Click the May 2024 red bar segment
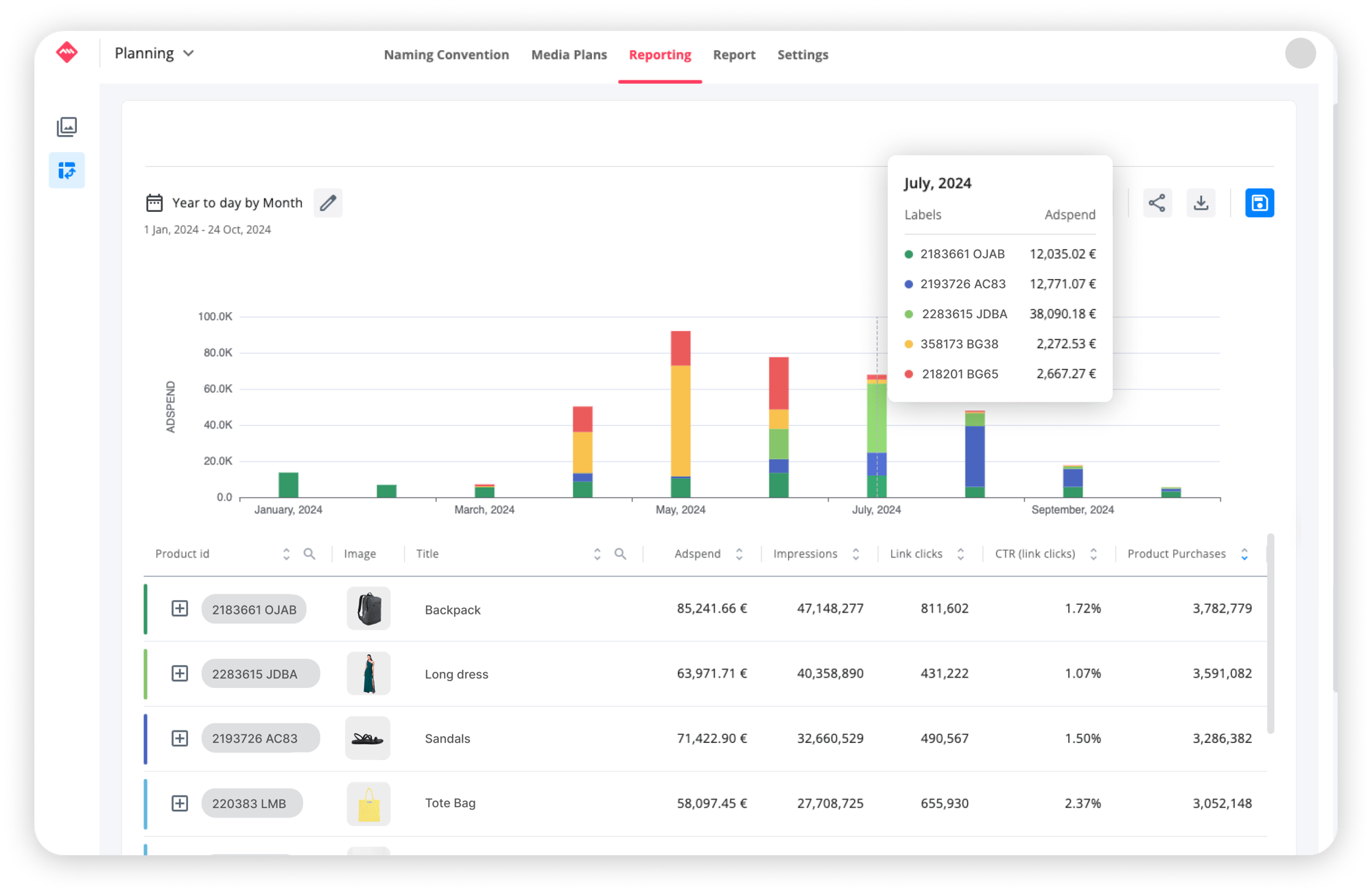Screen dimensions: 1372x893 (x=681, y=348)
